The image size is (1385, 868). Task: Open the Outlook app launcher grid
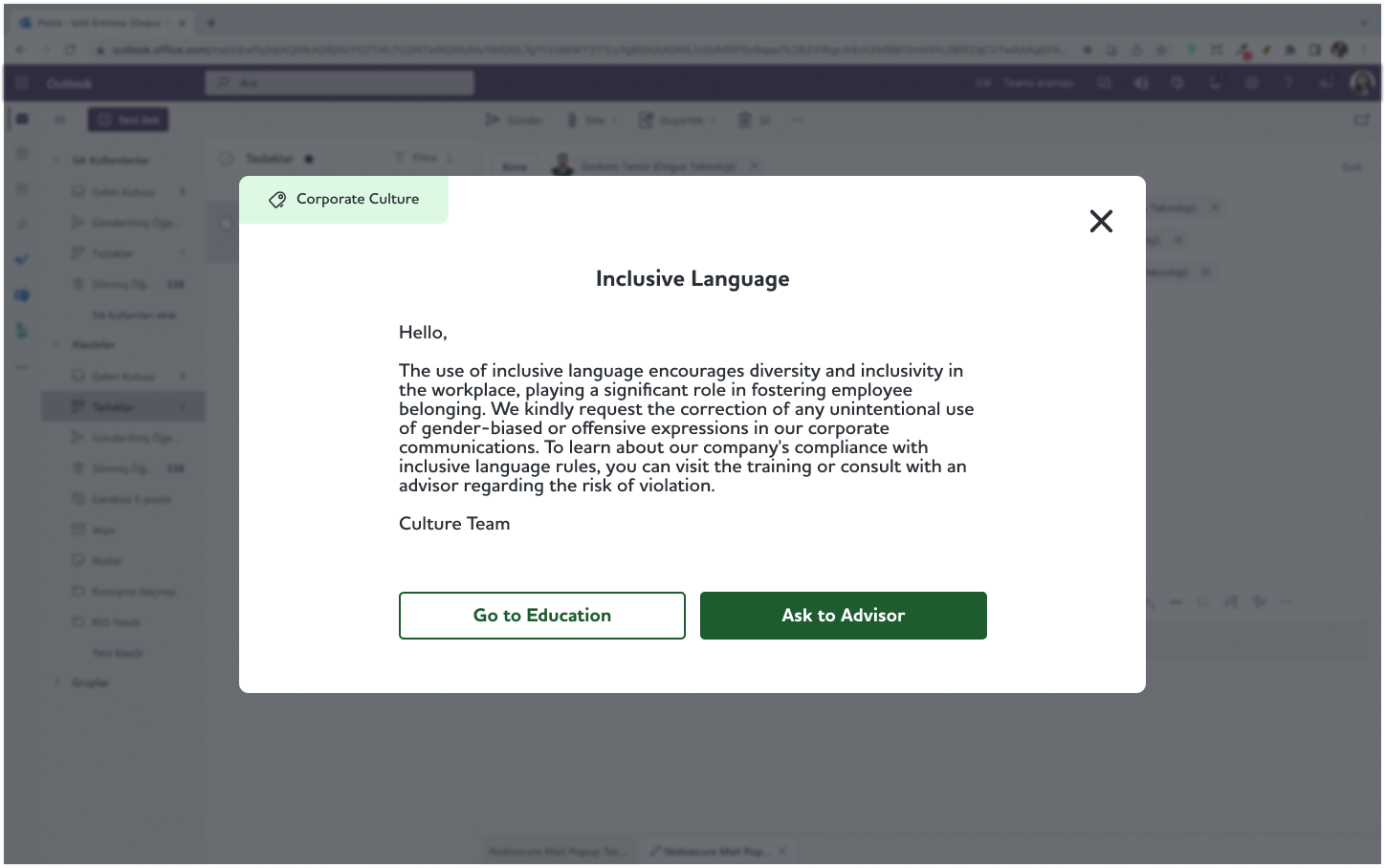23,83
